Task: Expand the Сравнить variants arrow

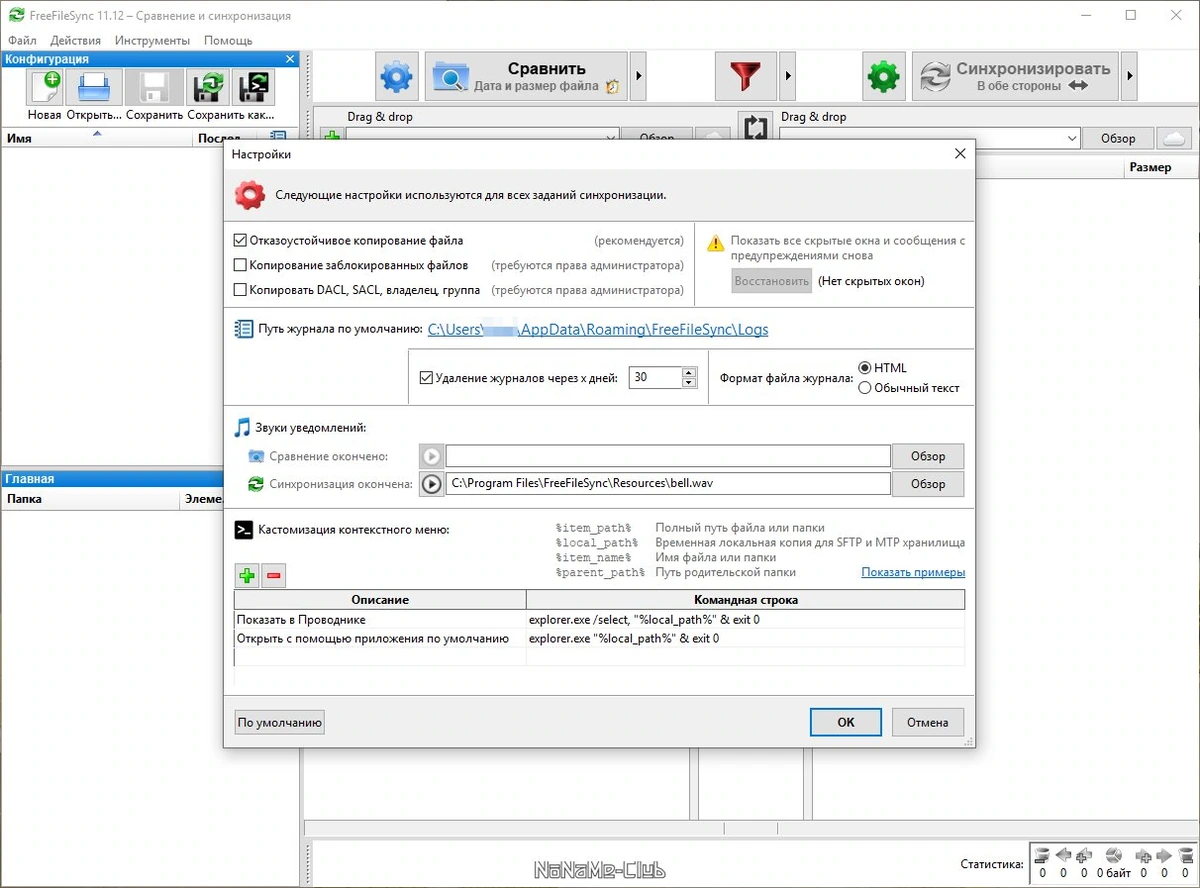Action: 640,76
